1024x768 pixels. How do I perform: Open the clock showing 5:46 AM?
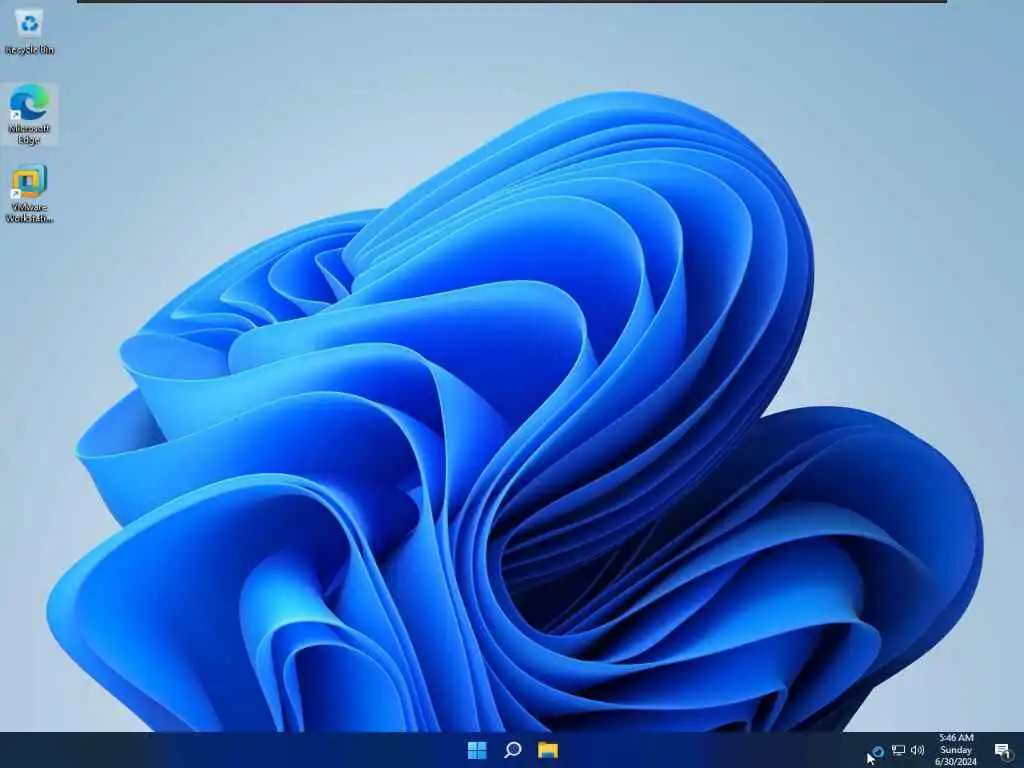click(956, 750)
